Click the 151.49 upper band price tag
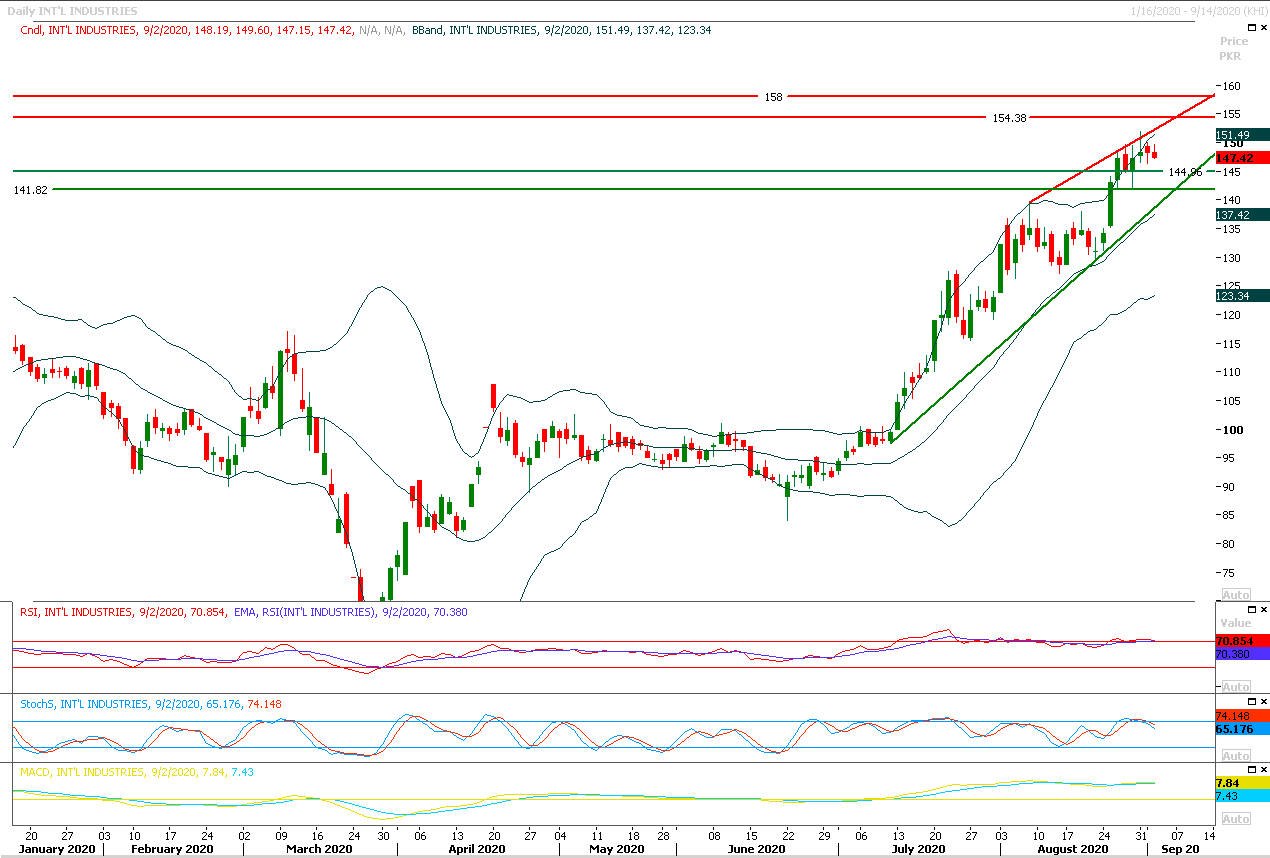The image size is (1270, 858). pos(1241,135)
